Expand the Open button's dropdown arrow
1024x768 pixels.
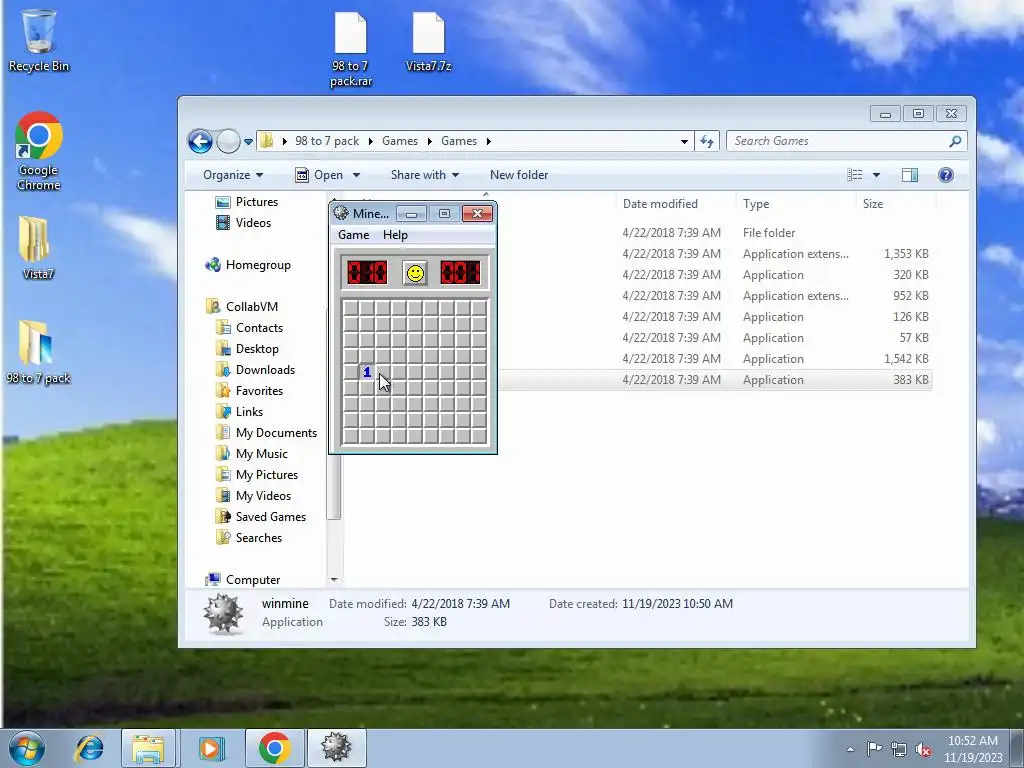coord(356,175)
